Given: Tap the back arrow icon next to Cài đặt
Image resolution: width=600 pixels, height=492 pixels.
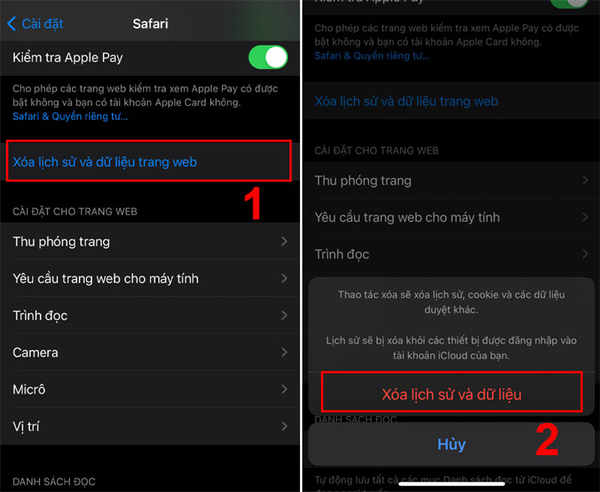Looking at the screenshot, I should coord(11,24).
